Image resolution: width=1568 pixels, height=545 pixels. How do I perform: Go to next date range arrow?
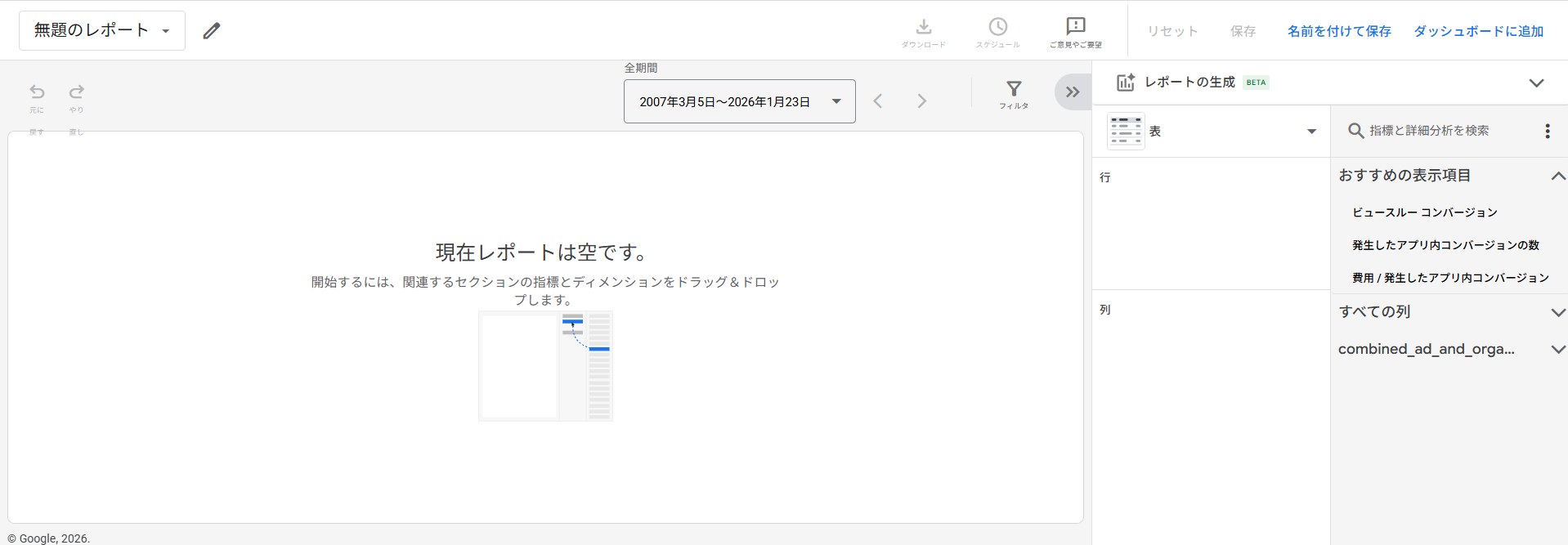(x=921, y=101)
